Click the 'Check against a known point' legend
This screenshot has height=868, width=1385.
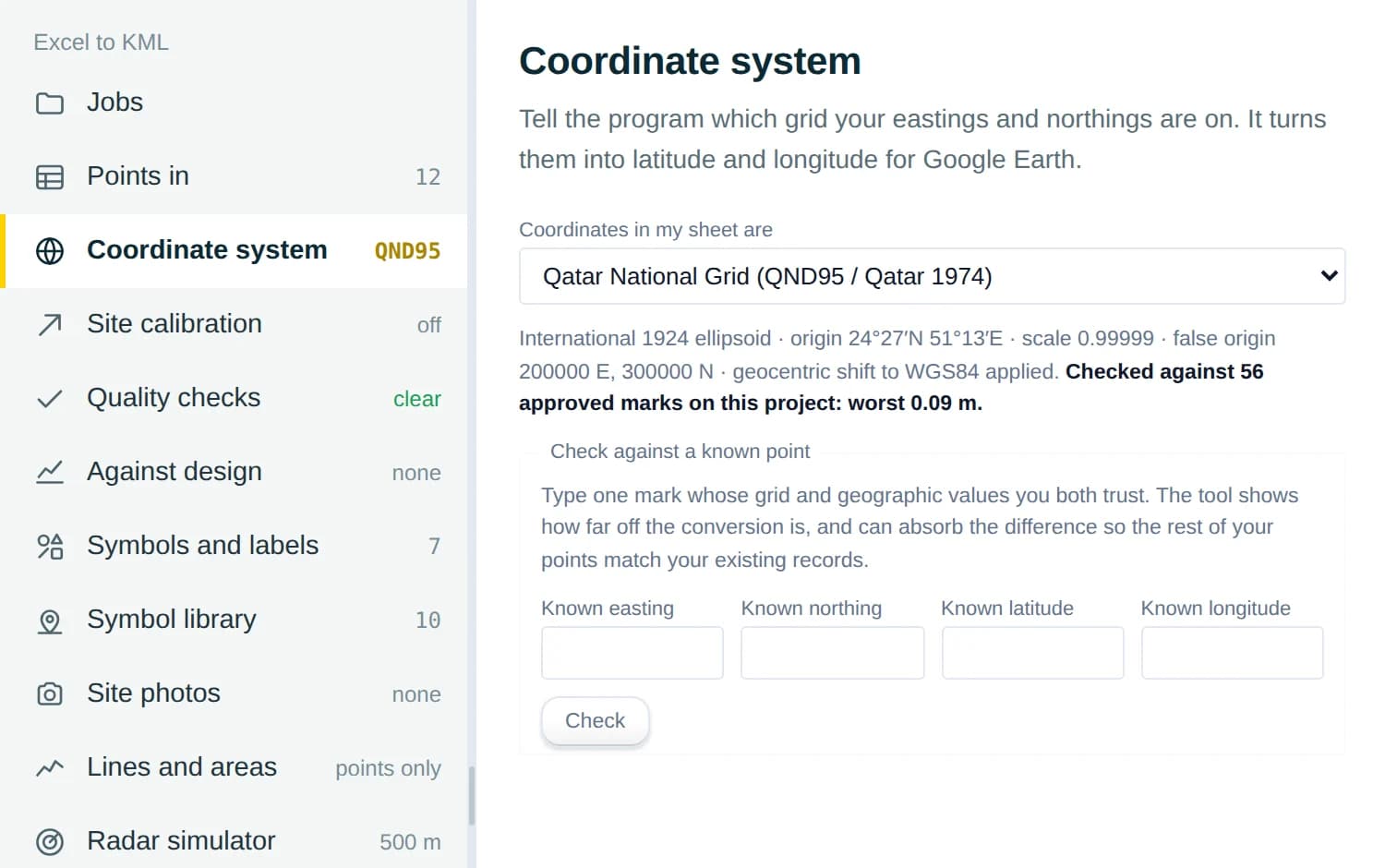(680, 452)
